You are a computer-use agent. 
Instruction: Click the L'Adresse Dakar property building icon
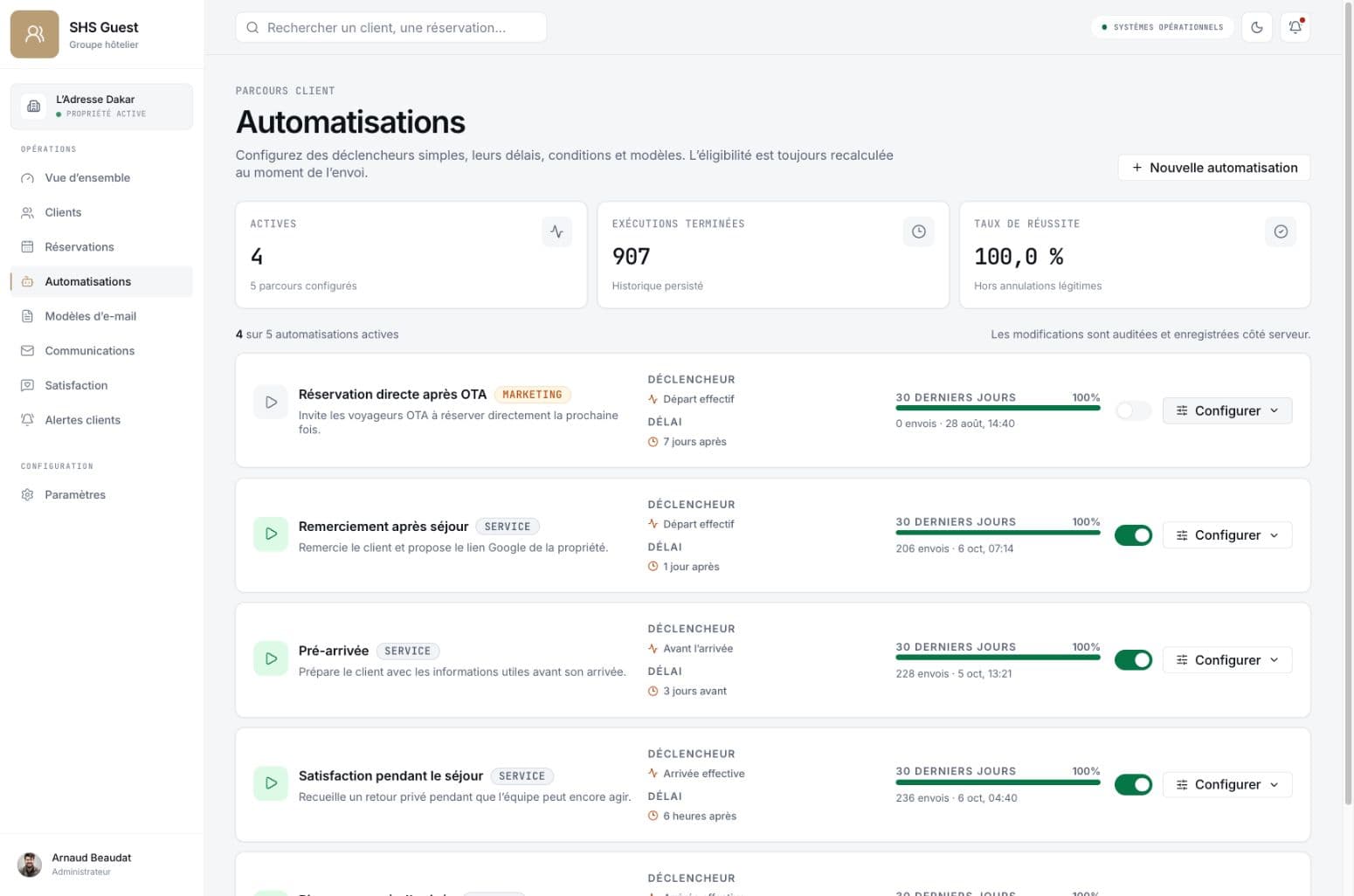coord(34,106)
